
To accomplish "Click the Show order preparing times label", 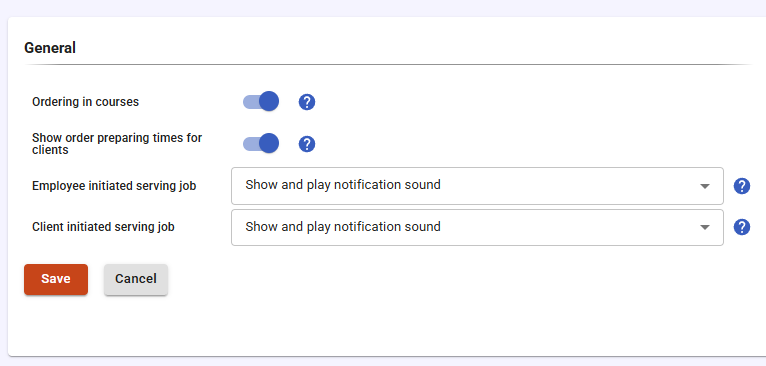I will tap(117, 144).
